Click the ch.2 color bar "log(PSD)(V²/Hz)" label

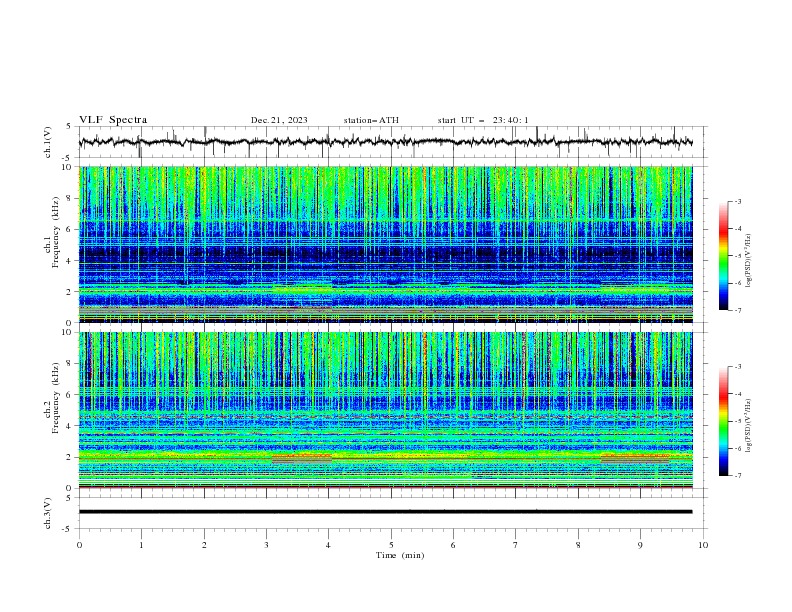pos(749,426)
